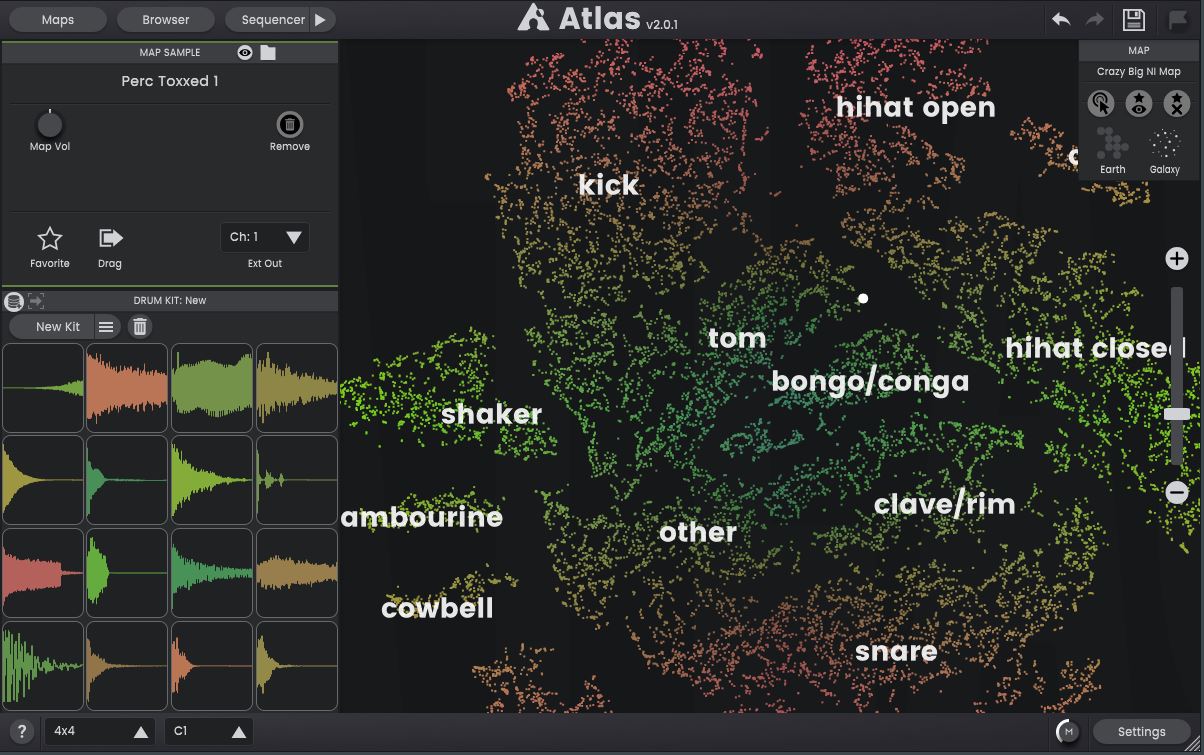Click the shaker label on the map

492,414
